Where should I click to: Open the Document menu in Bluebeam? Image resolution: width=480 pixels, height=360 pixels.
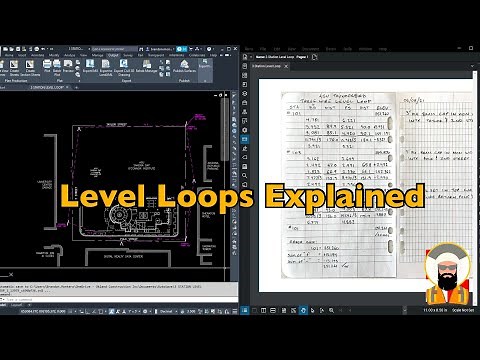click(x=310, y=49)
